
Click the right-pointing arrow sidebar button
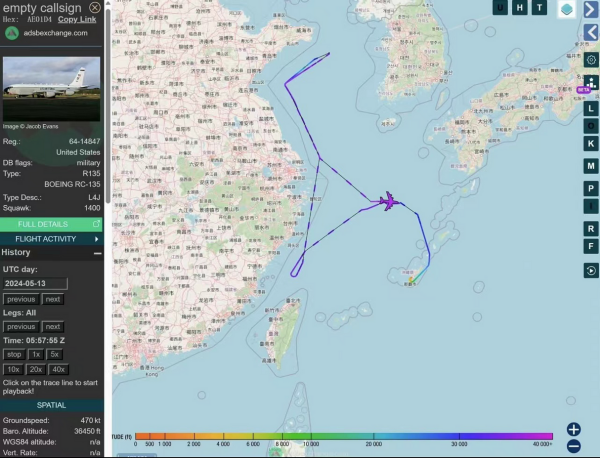[x=591, y=9]
